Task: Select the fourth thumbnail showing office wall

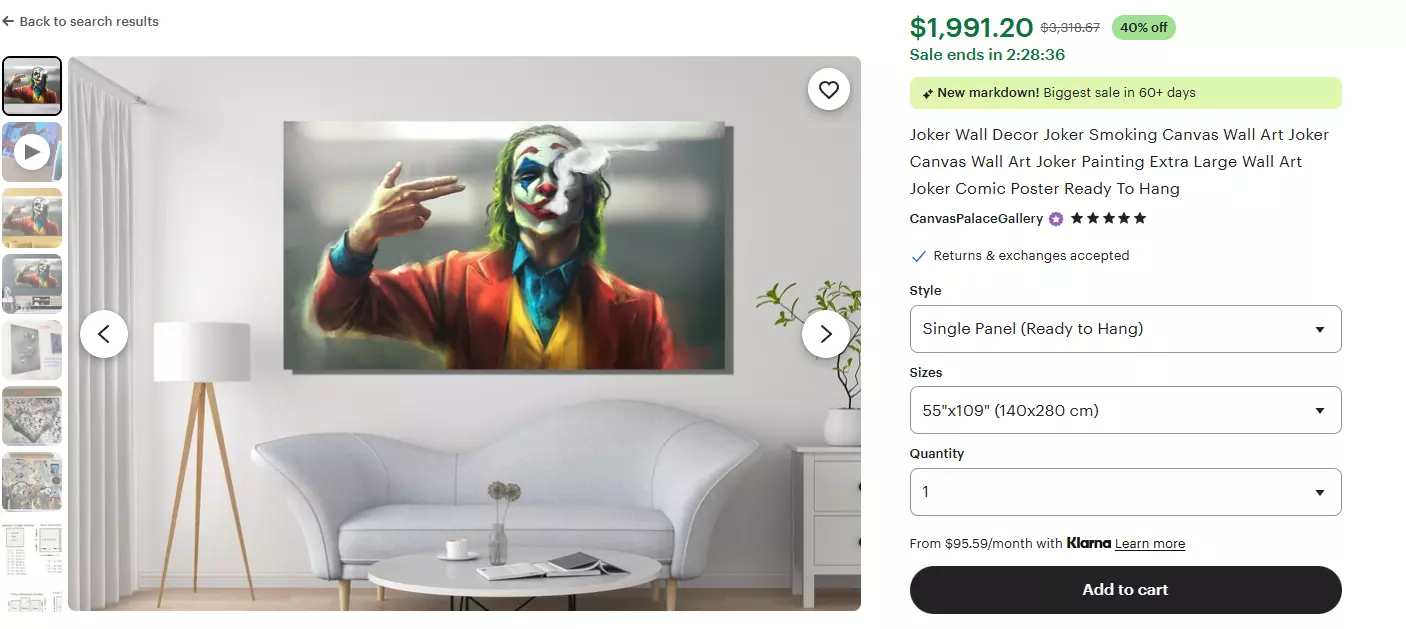Action: click(32, 284)
